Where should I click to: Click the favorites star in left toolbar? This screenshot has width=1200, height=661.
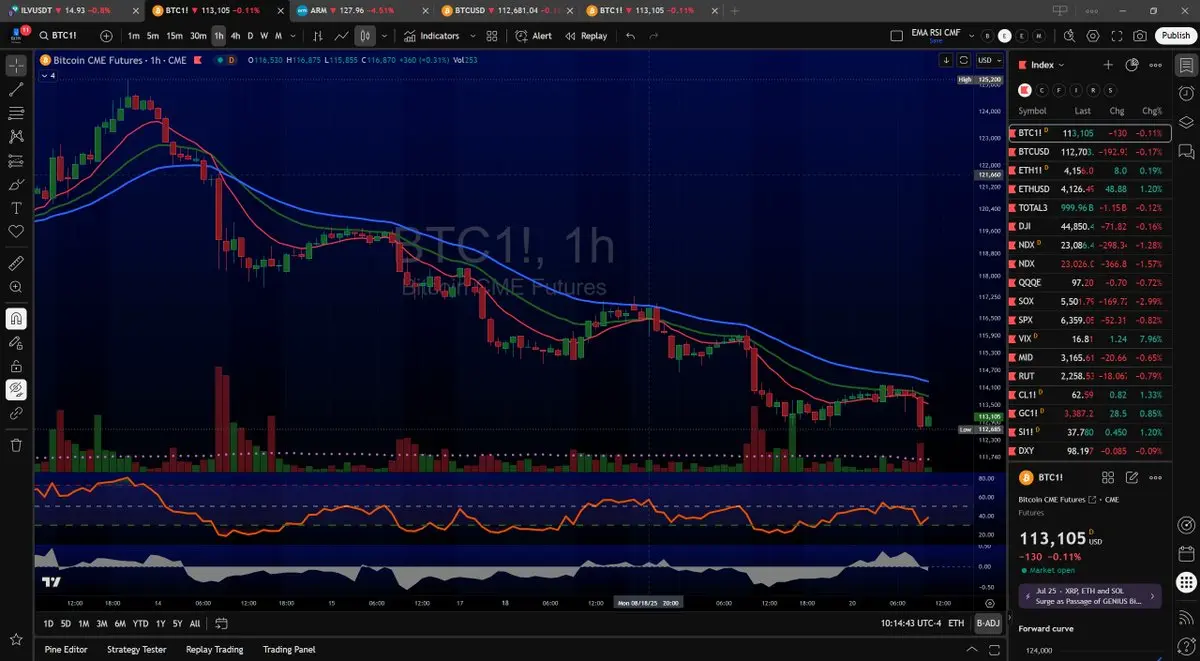pyautogui.click(x=16, y=638)
